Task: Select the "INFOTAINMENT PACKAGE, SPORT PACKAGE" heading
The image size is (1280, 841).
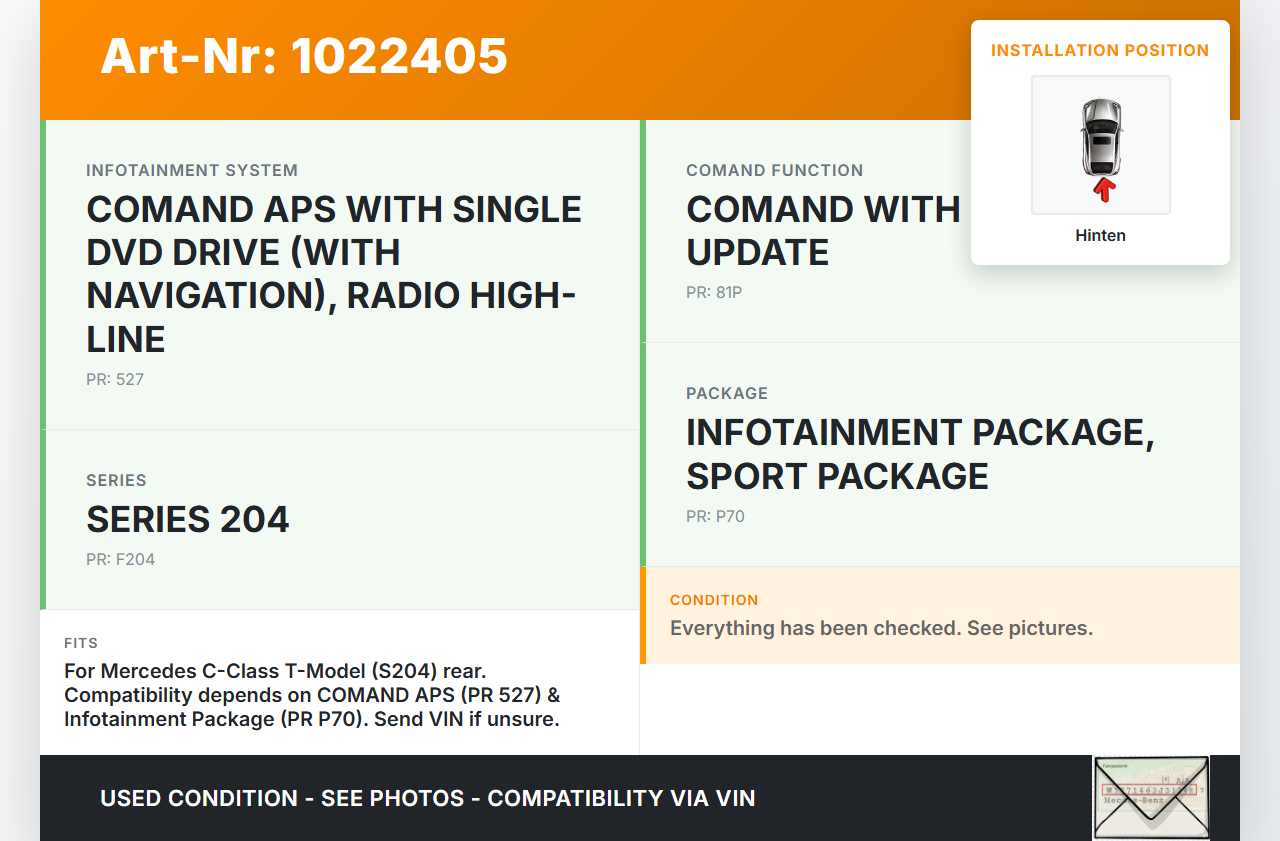Action: [x=920, y=454]
